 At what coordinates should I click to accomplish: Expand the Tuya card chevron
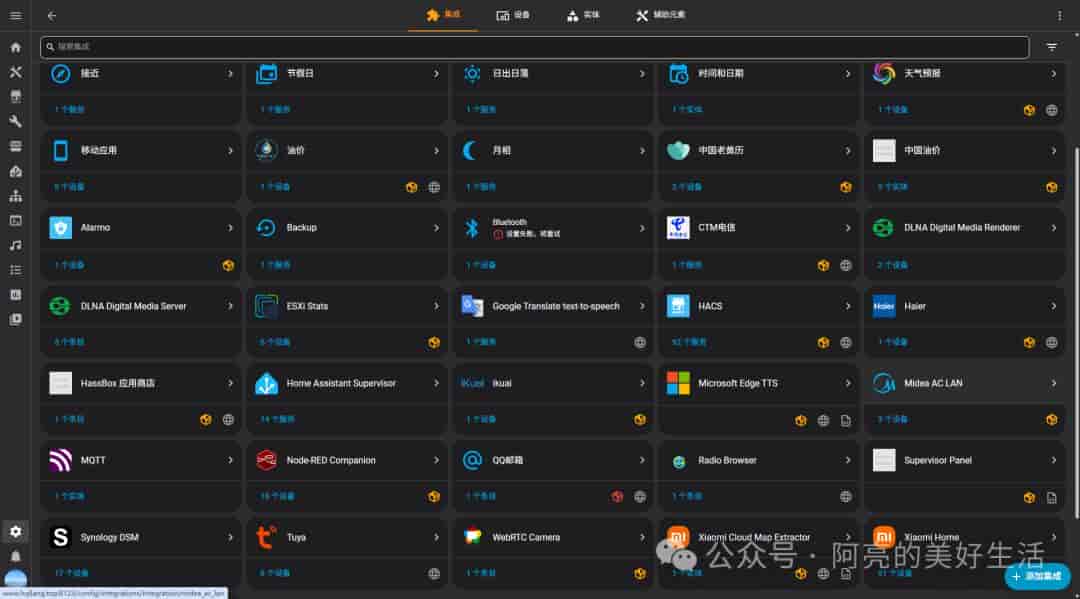(x=436, y=537)
